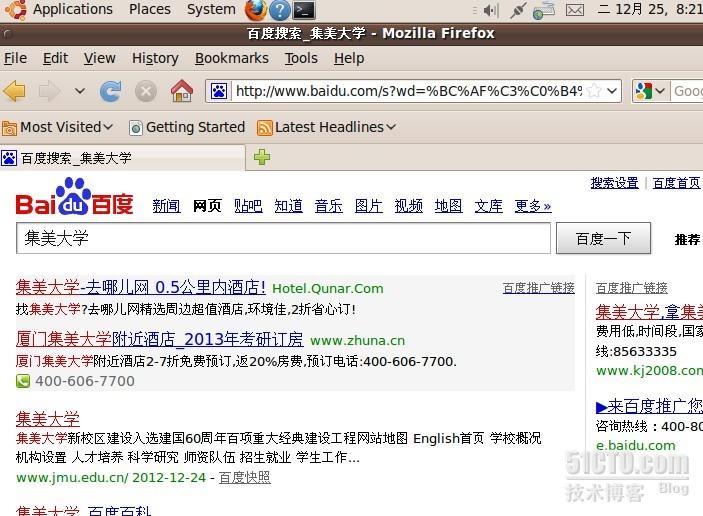The image size is (703, 516).
Task: Reload the page with the Refresh icon
Action: [x=110, y=91]
